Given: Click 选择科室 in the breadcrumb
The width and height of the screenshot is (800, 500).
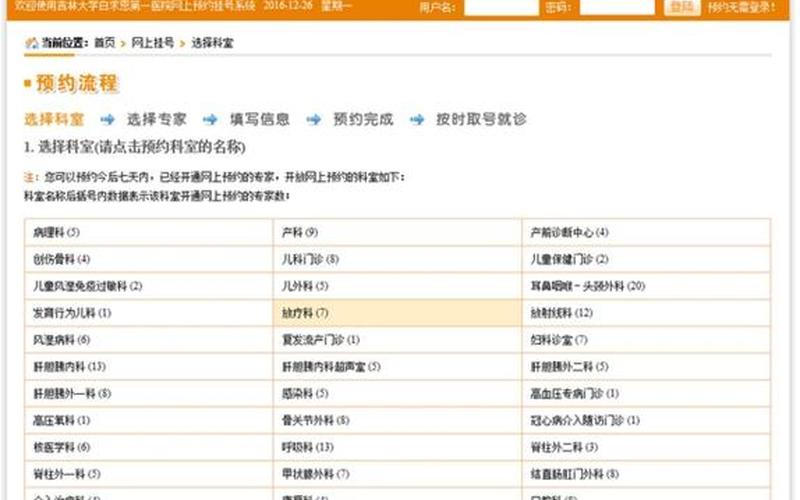Looking at the screenshot, I should tap(212, 43).
